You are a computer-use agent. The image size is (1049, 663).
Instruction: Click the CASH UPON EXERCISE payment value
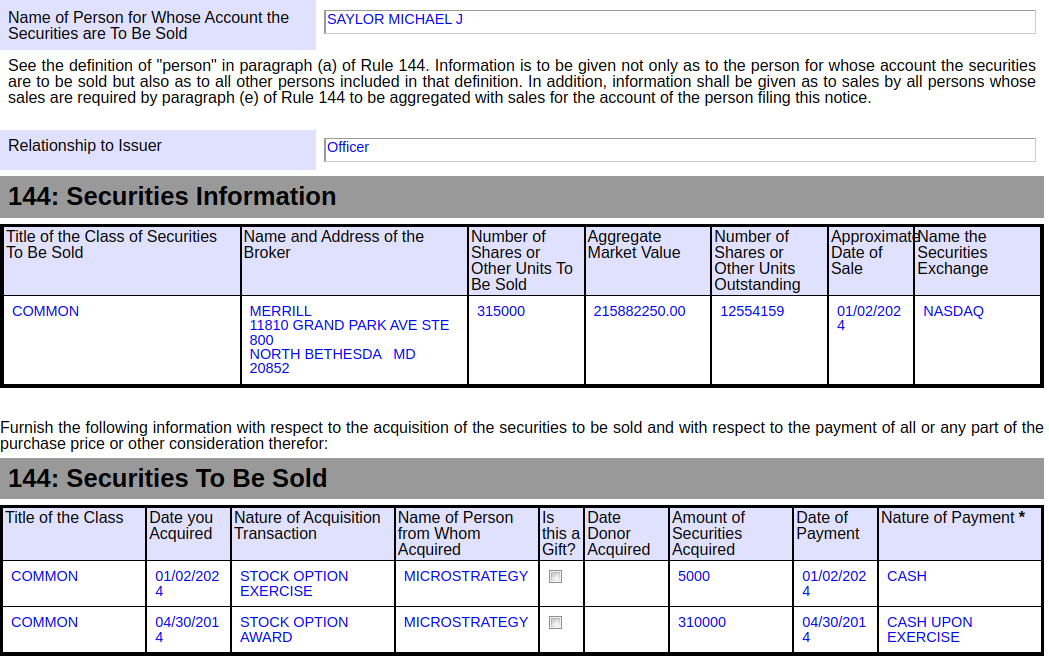click(x=930, y=630)
